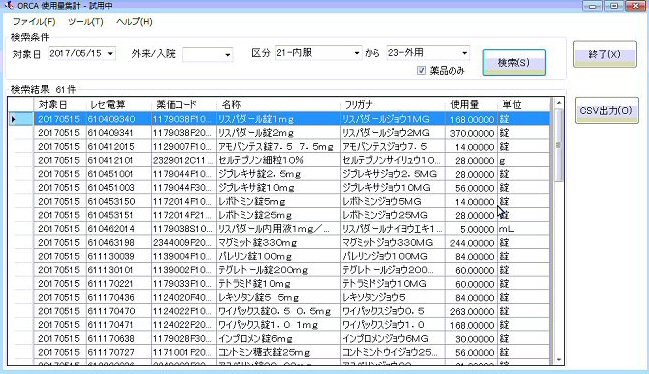Sort by フリガナ column header
Image resolution: width=649 pixels, height=374 pixels.
[392, 104]
